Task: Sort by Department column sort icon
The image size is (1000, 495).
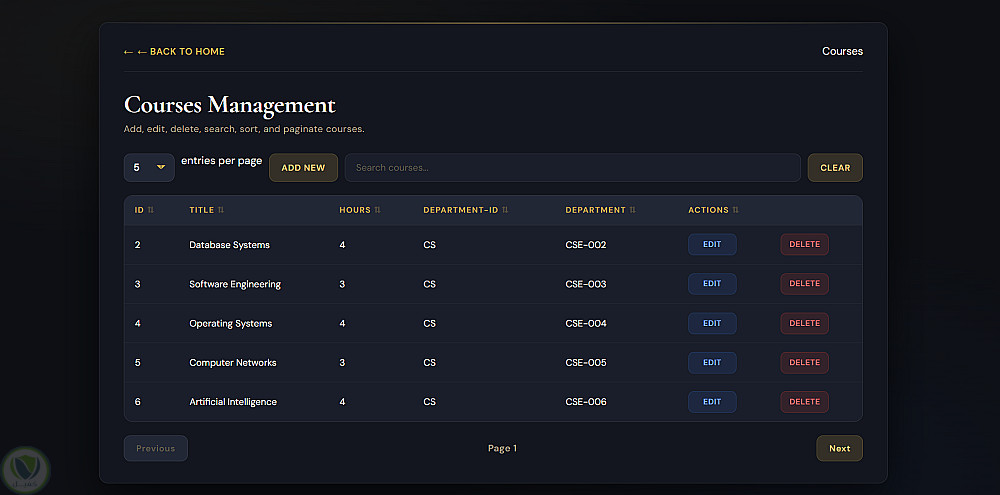Action: click(633, 210)
